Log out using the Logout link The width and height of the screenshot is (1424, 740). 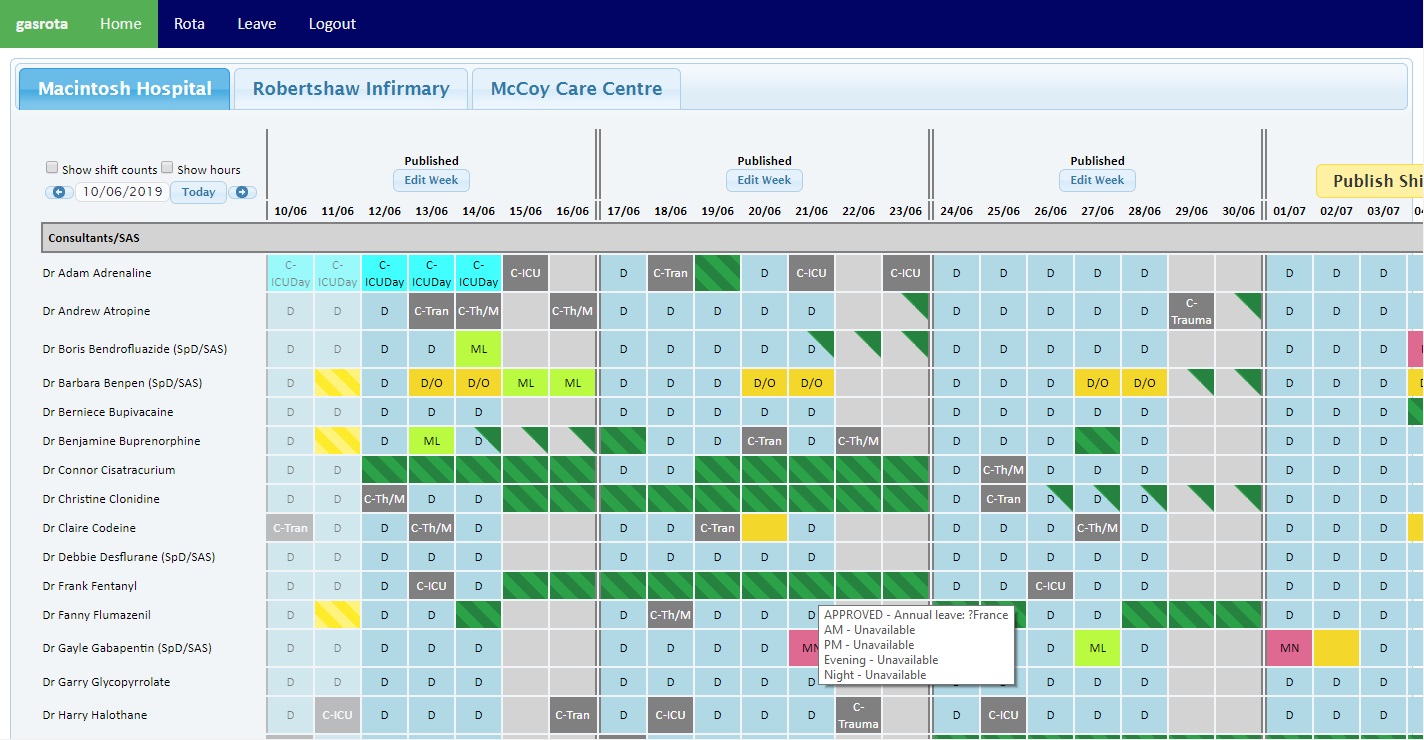tap(332, 24)
